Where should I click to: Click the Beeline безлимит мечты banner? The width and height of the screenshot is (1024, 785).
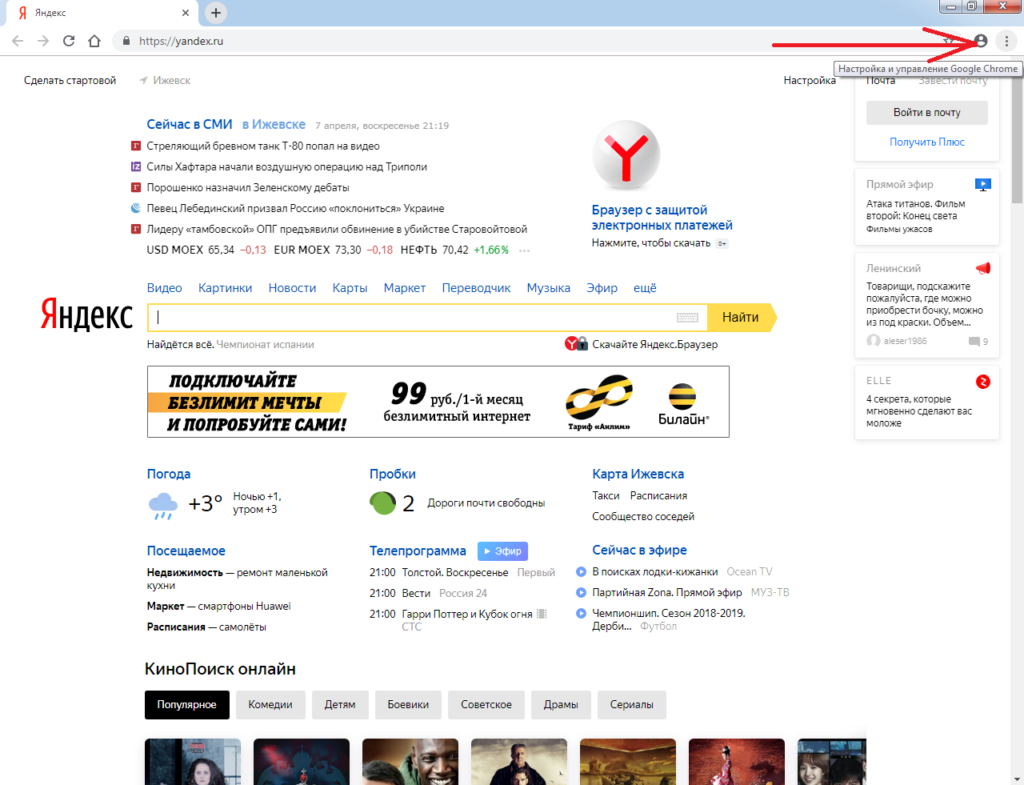click(x=438, y=402)
